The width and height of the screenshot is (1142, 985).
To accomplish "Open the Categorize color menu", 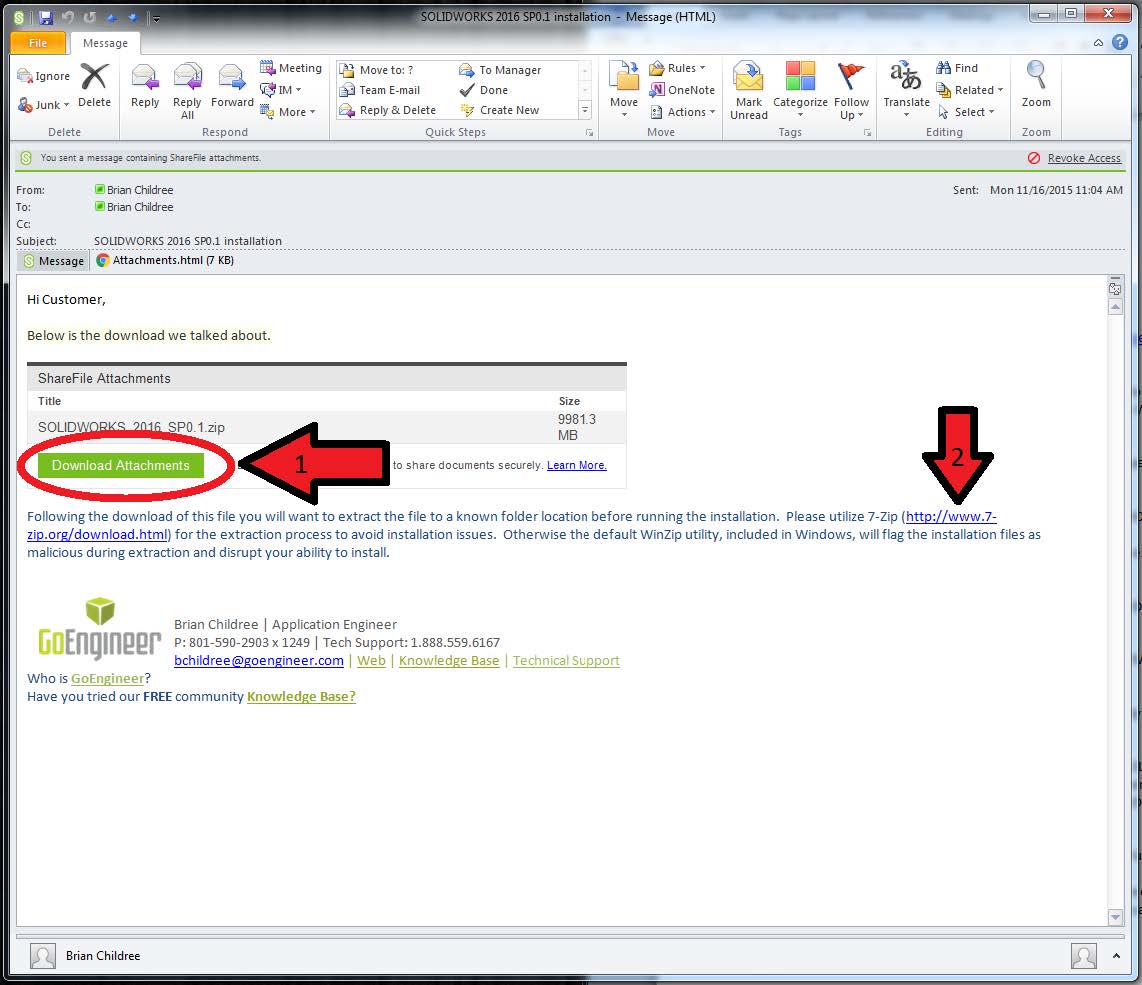I will pyautogui.click(x=800, y=90).
